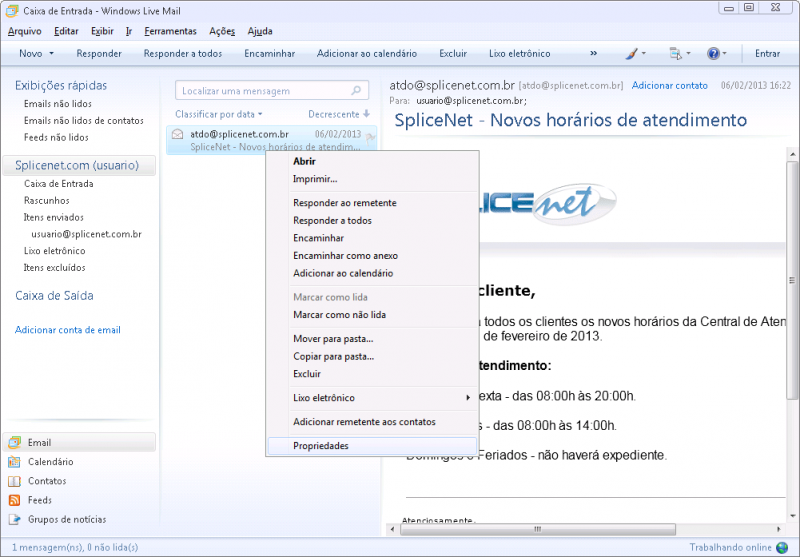800x557 pixels.
Task: Open the Ir menu
Action: [129, 31]
